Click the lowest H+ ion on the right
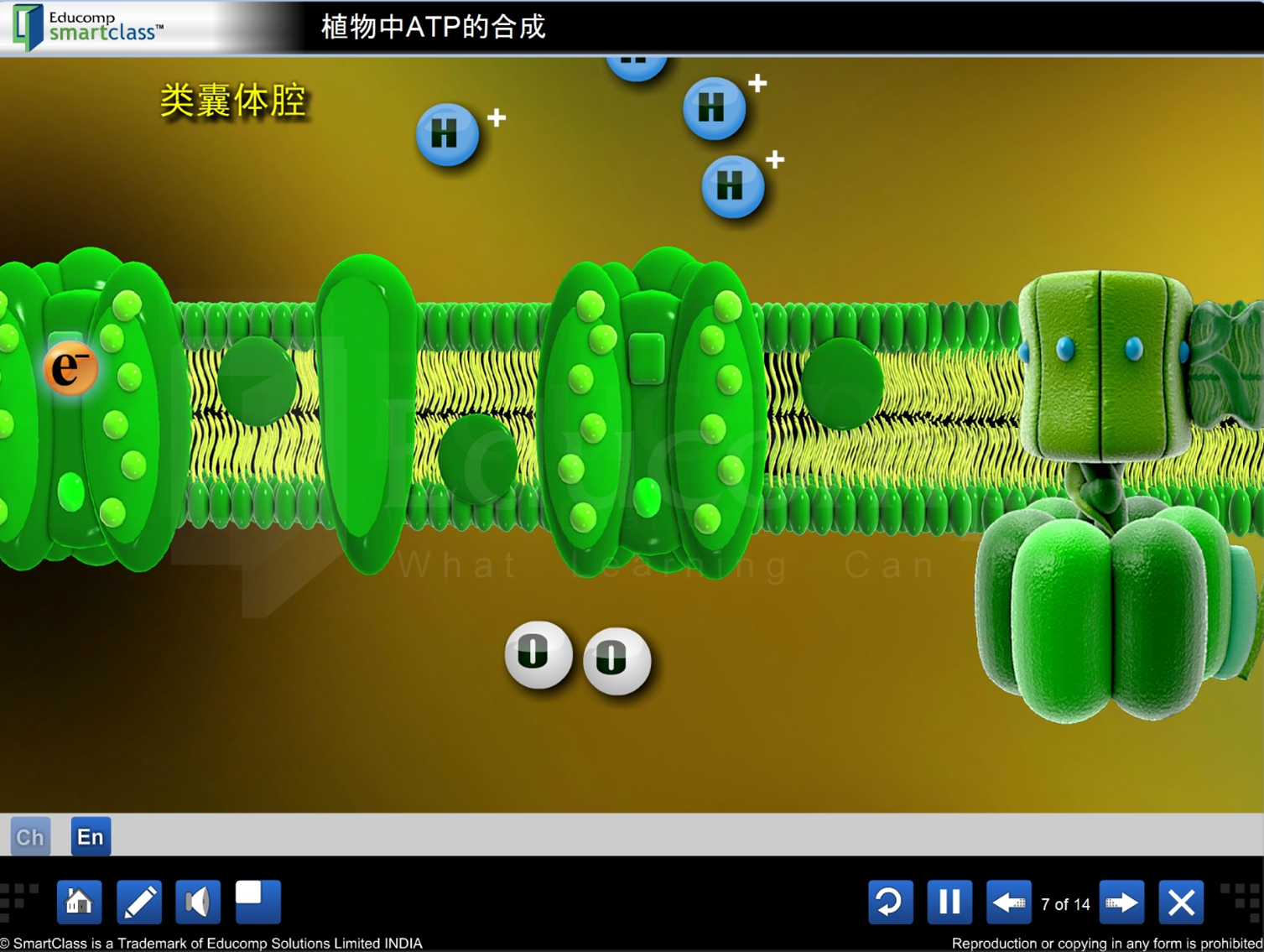 [732, 186]
